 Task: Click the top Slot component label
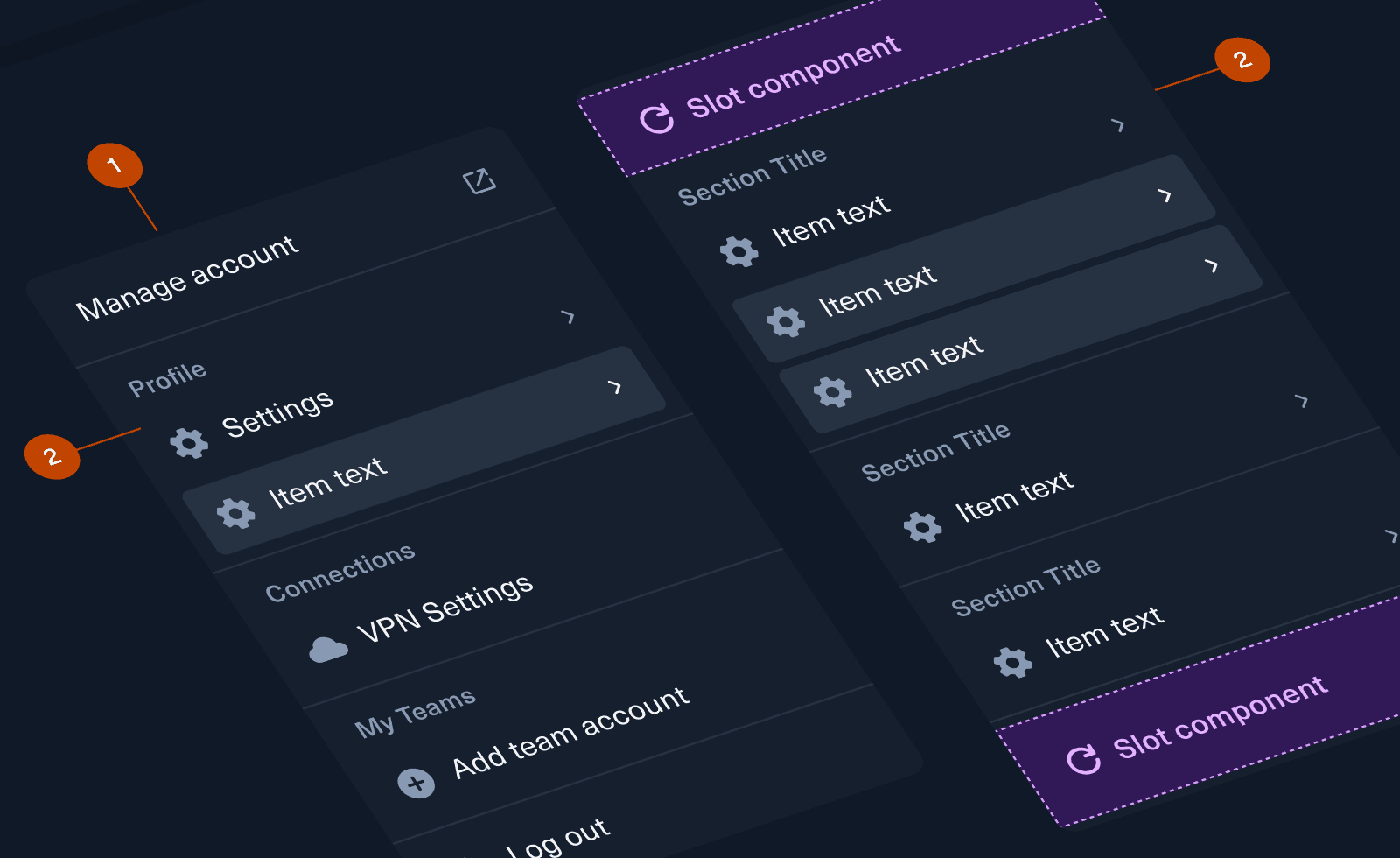click(793, 77)
